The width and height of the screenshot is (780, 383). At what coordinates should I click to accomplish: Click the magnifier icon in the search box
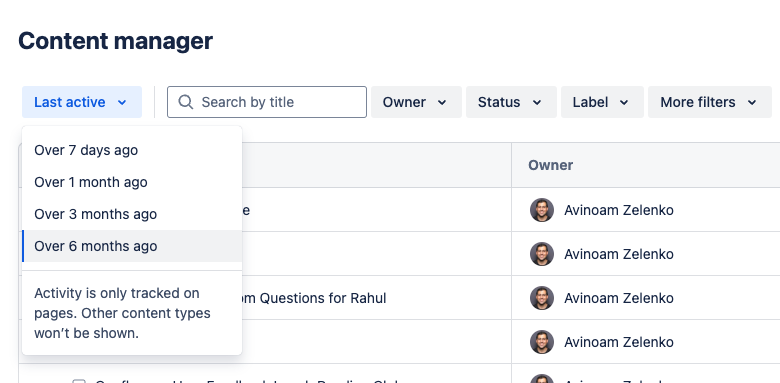pyautogui.click(x=186, y=102)
